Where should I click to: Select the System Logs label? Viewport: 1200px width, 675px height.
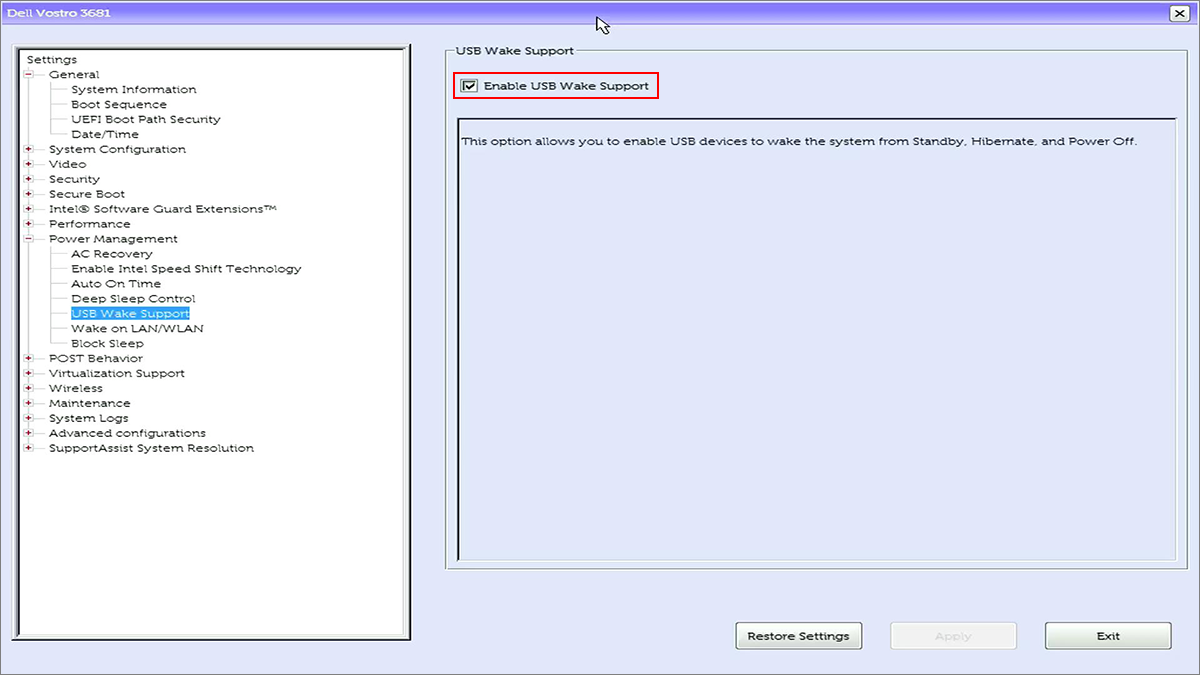[88, 419]
